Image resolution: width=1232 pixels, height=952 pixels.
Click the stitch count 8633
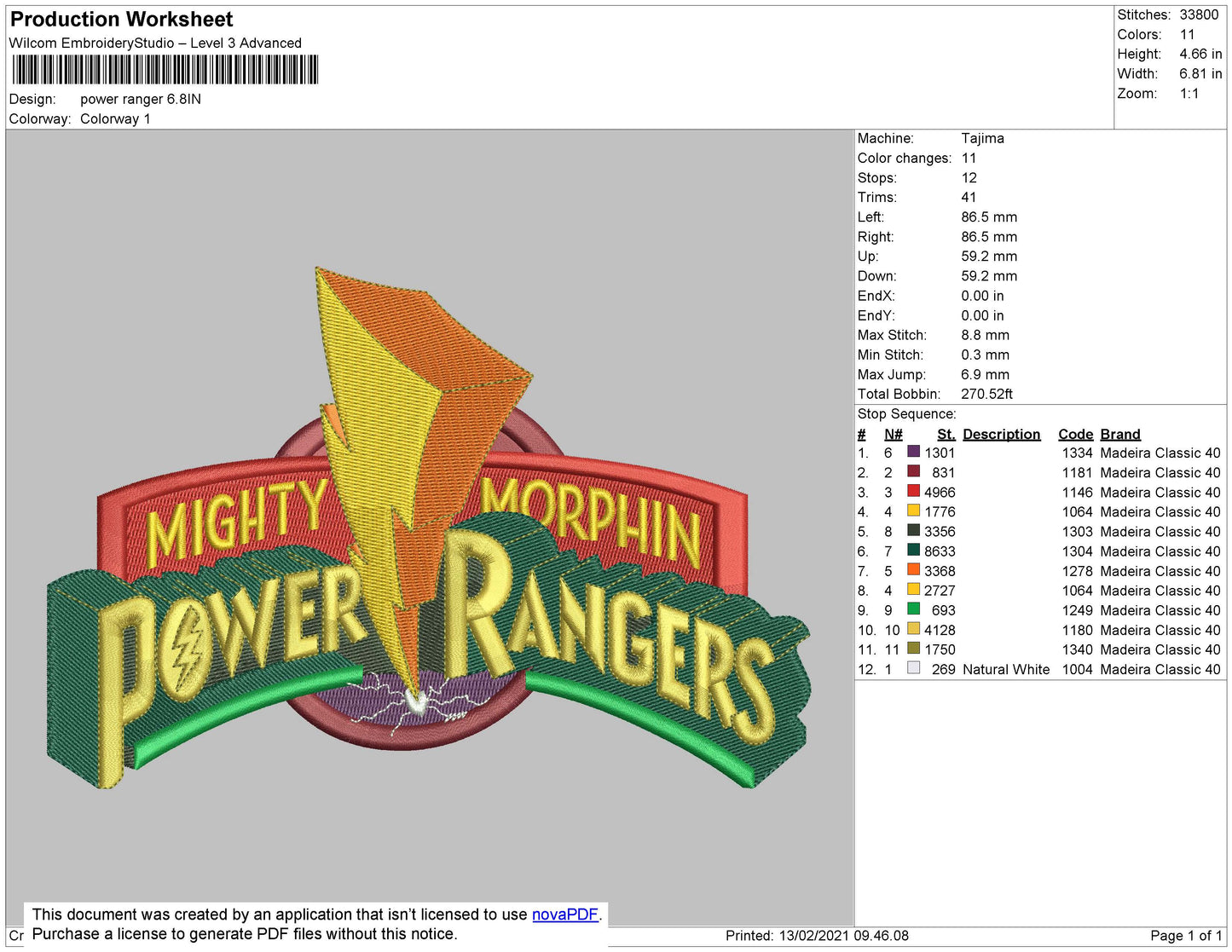pyautogui.click(x=940, y=551)
